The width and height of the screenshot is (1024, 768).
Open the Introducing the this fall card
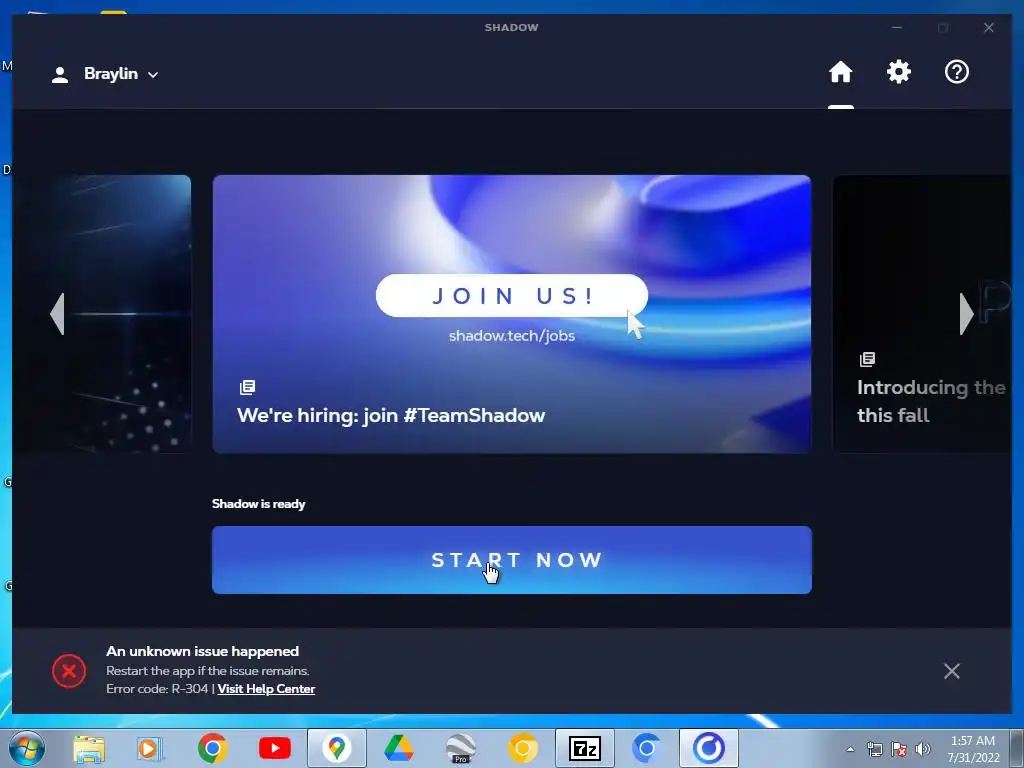pos(921,314)
